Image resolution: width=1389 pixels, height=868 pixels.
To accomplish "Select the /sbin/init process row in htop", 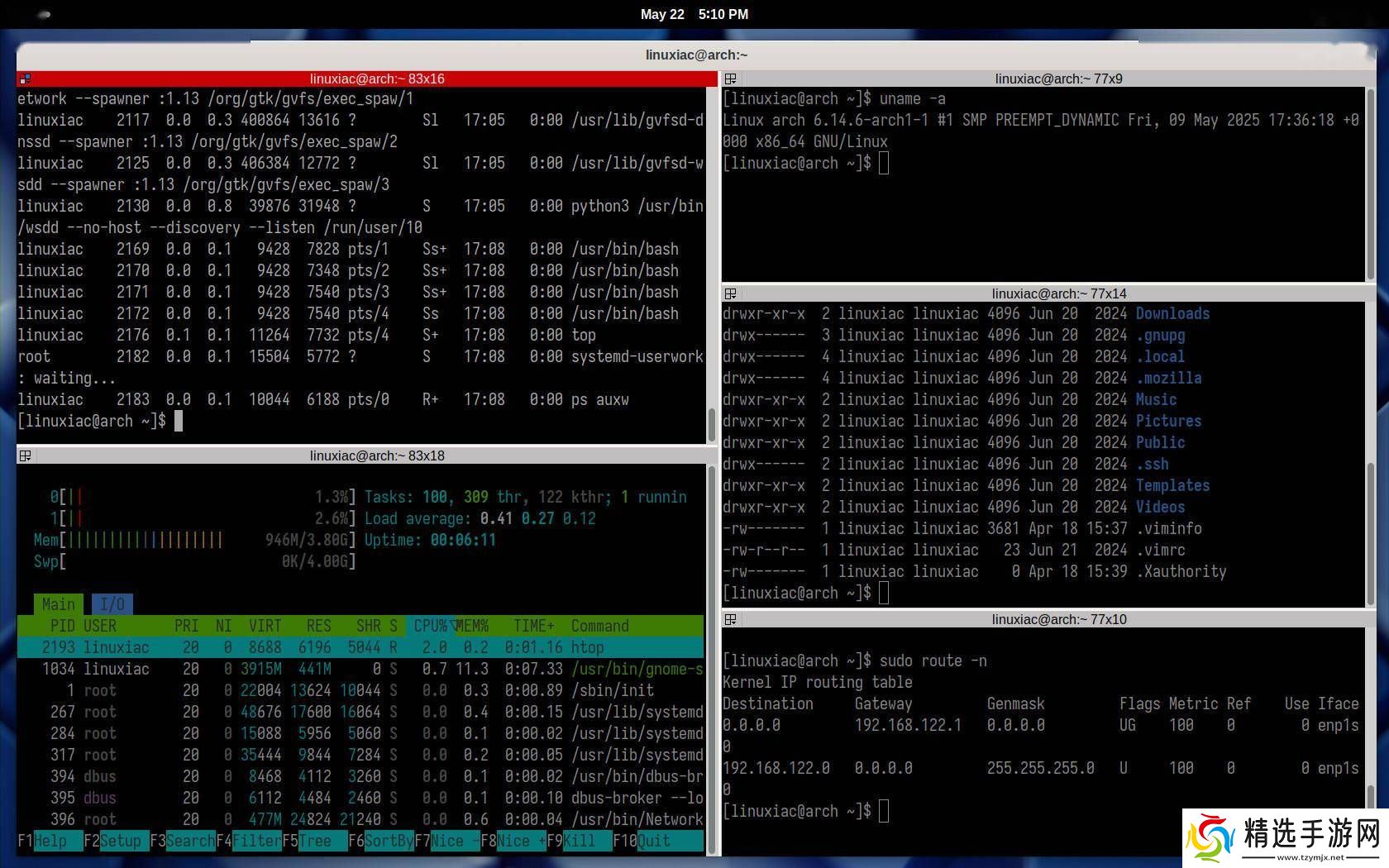I will click(360, 690).
